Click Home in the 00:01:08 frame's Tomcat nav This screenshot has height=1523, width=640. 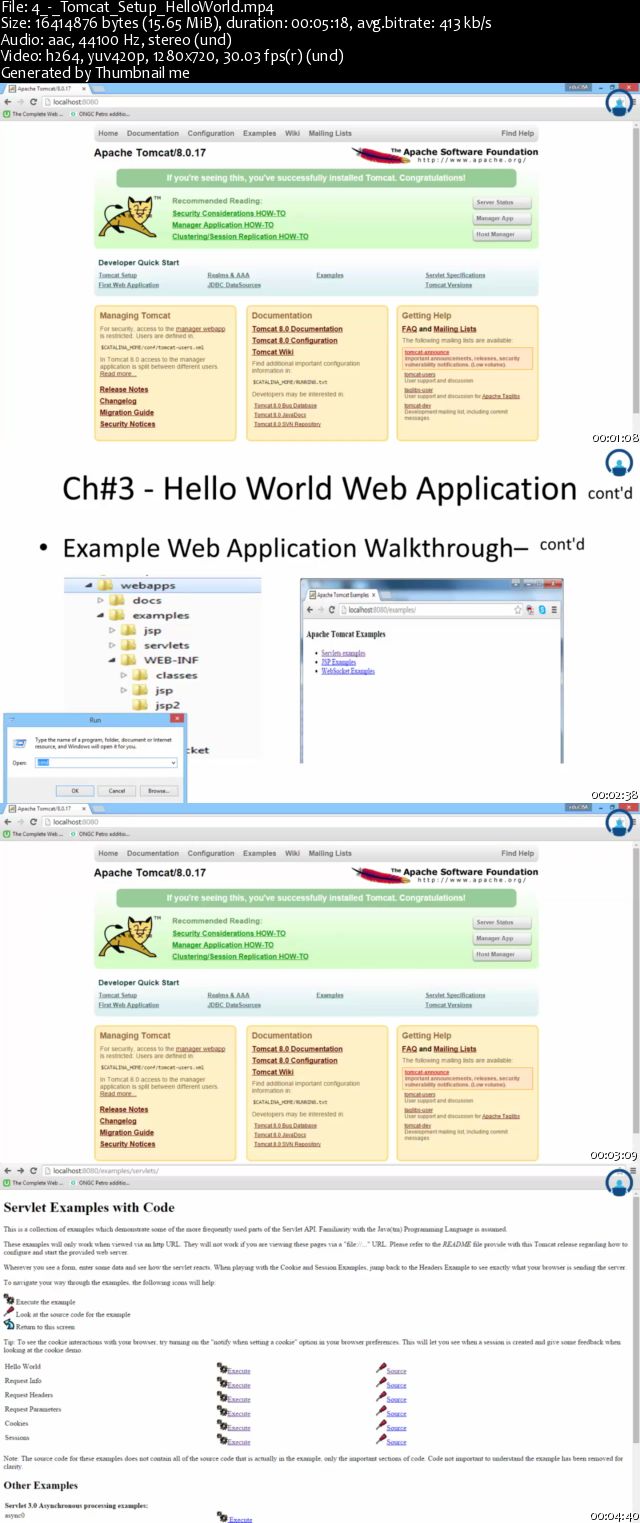pyautogui.click(x=108, y=133)
